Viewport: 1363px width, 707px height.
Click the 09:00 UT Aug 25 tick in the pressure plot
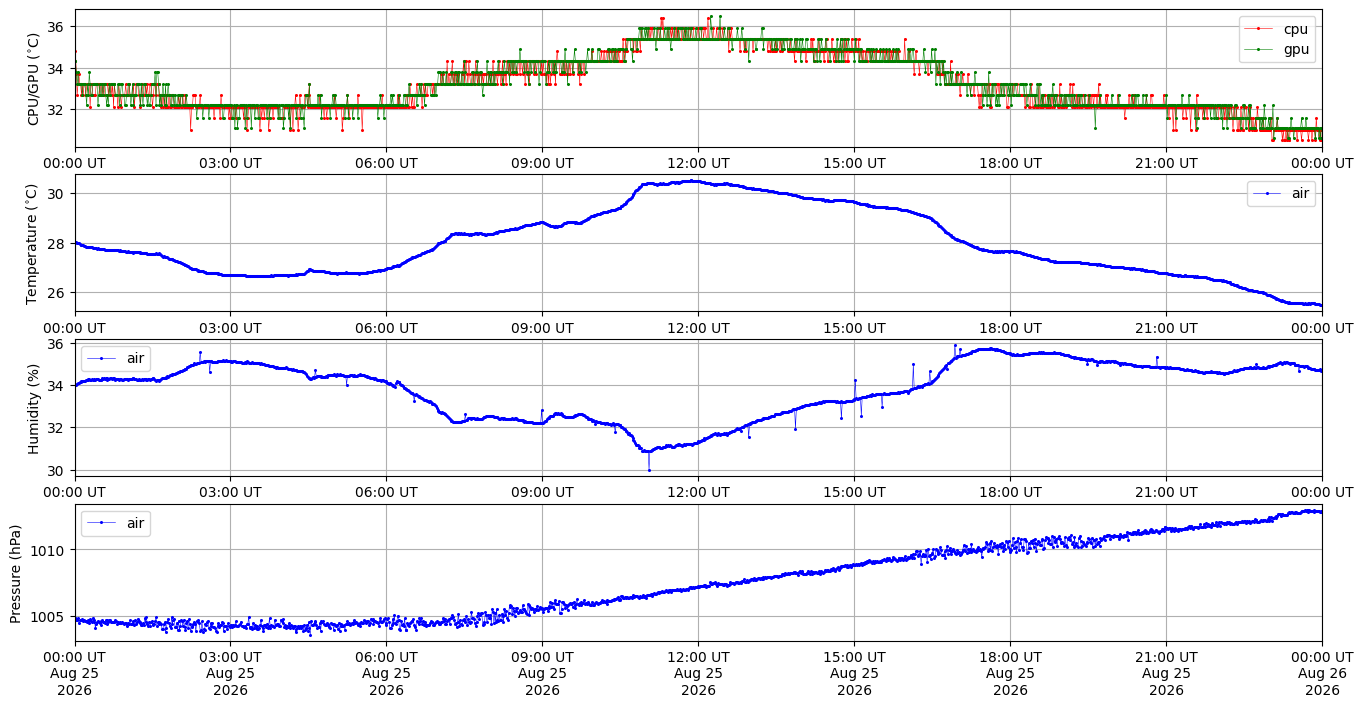[x=542, y=673]
